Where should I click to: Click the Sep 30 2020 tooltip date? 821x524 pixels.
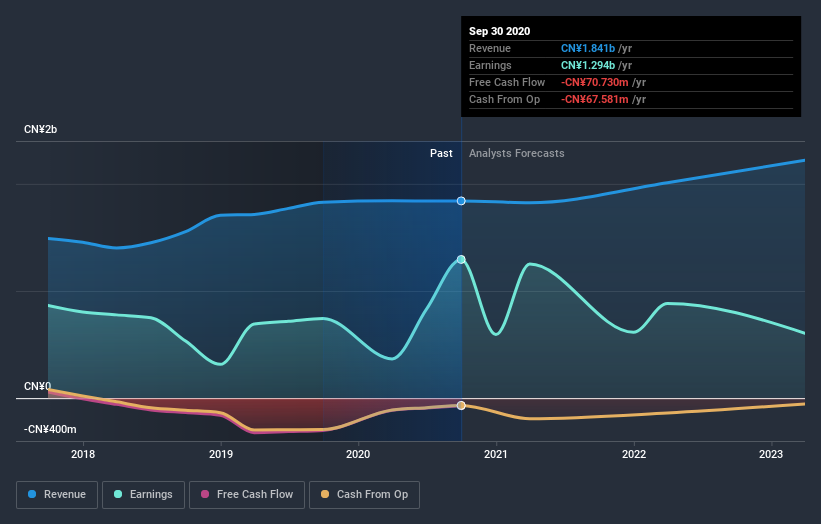500,31
